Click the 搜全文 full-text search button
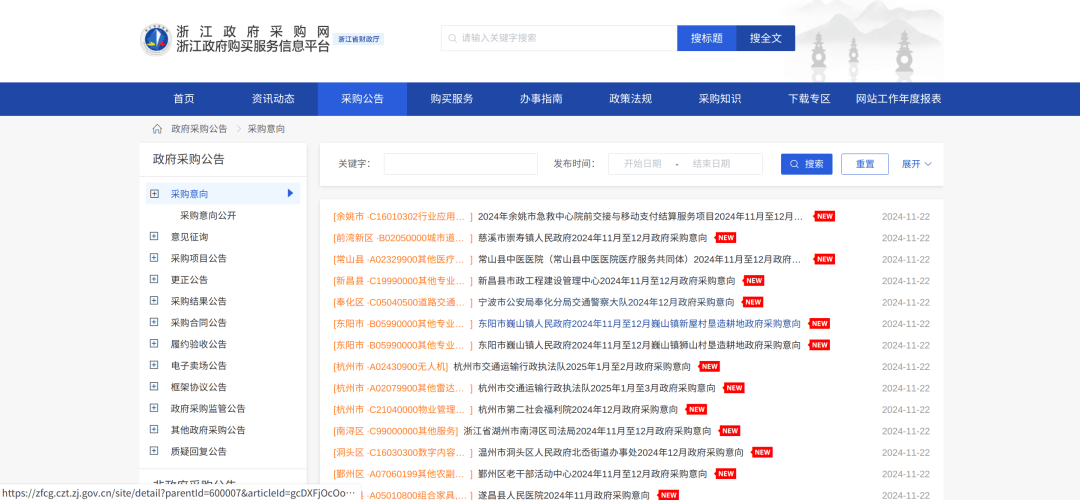 765,38
